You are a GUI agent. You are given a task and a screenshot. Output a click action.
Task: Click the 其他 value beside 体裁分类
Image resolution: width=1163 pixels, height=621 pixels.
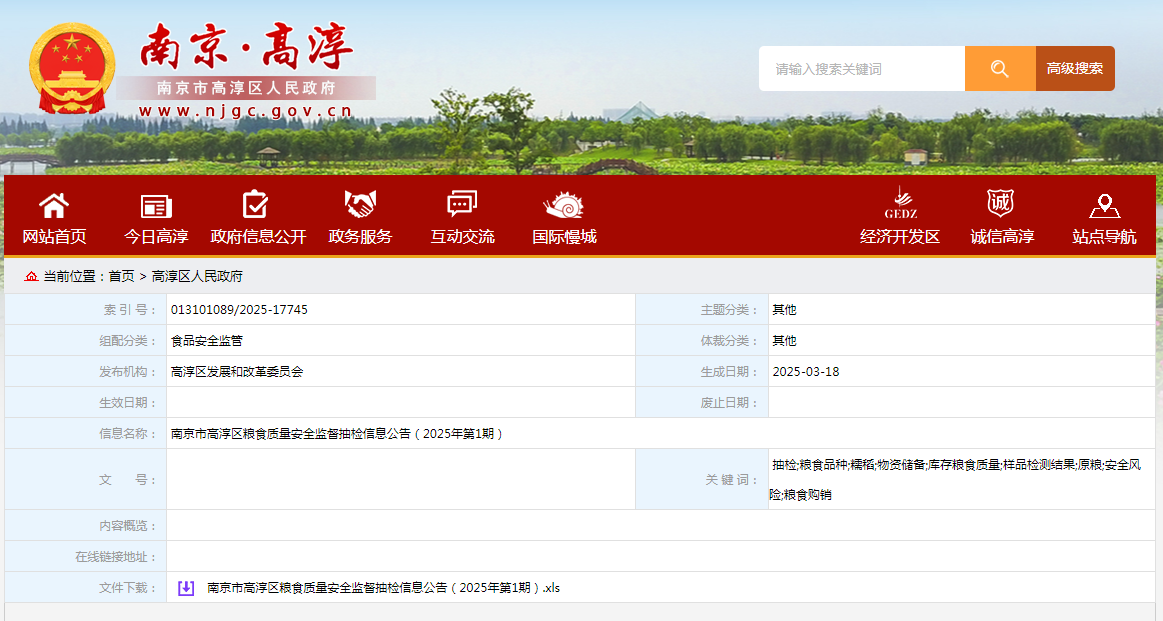click(x=784, y=341)
